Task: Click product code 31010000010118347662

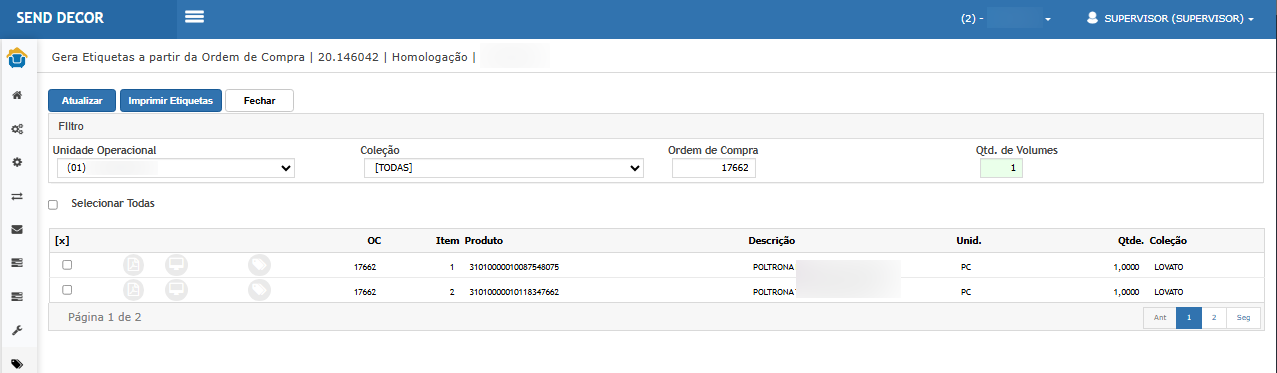Action: 514,292
